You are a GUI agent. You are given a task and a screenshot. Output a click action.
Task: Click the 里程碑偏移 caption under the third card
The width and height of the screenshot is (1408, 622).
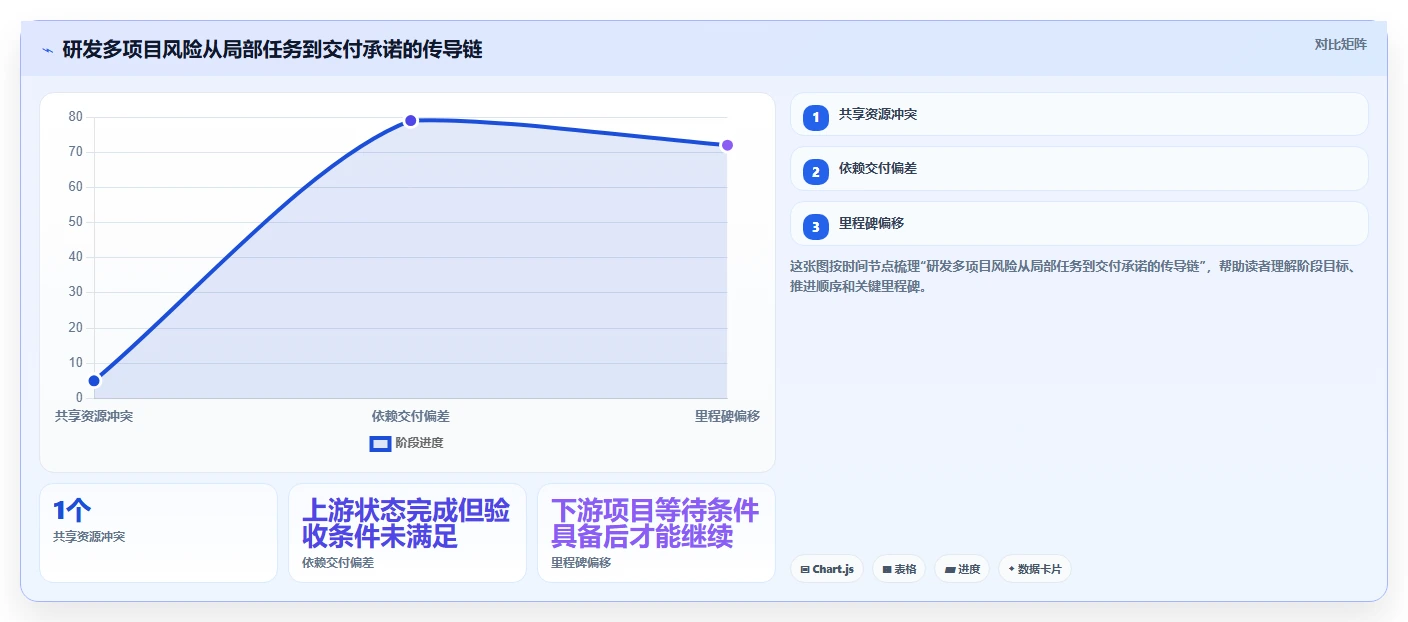581,563
